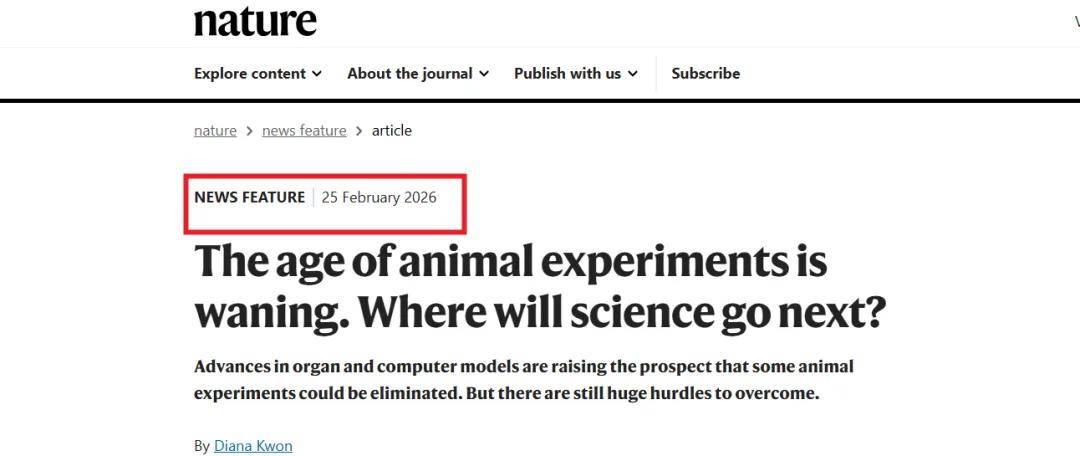Screen dimensions: 1080x456
Task: Open the Explore content menu label
Action: [x=250, y=73]
